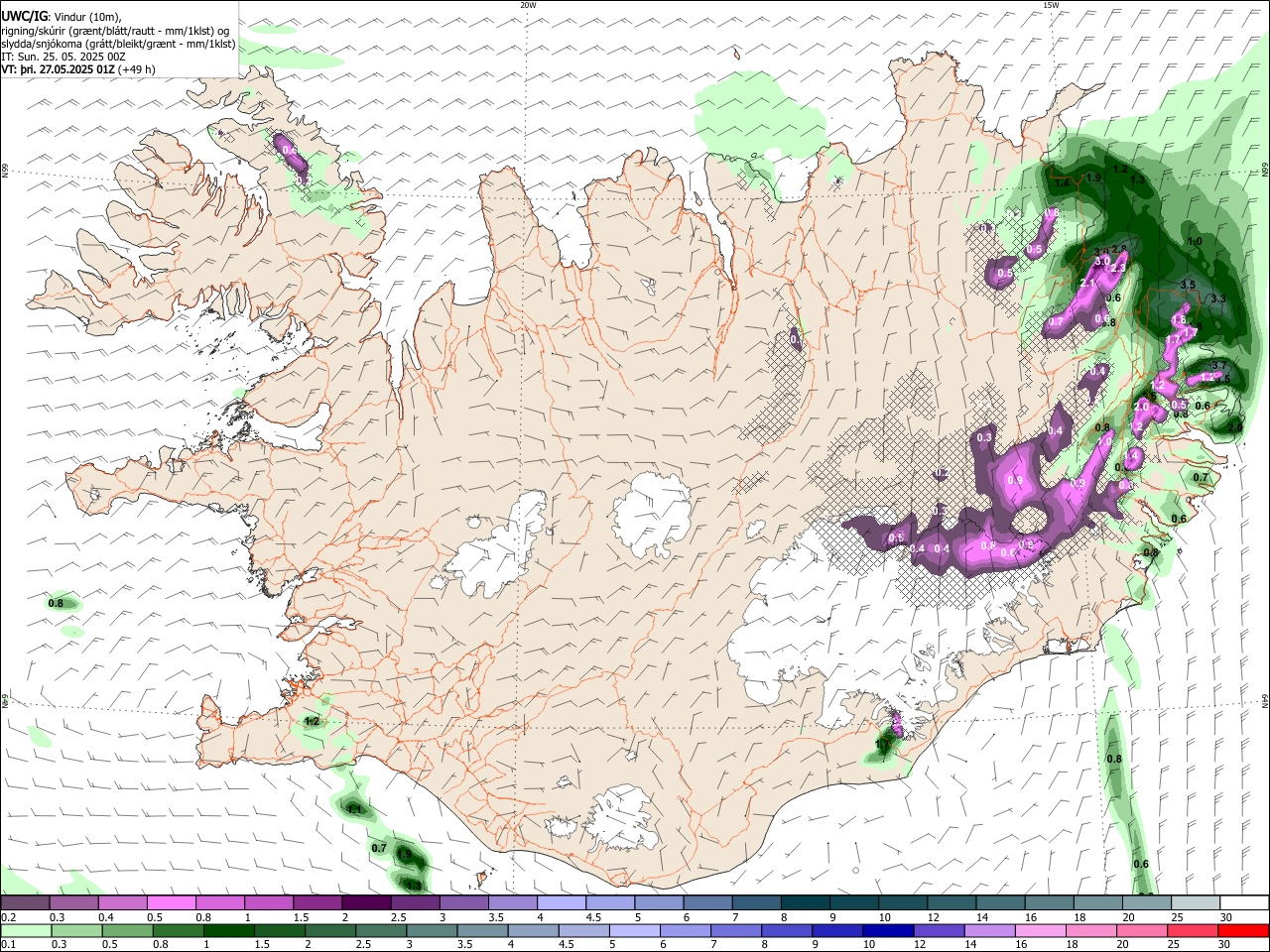Click the snow legend label '25'

pos(1176,918)
